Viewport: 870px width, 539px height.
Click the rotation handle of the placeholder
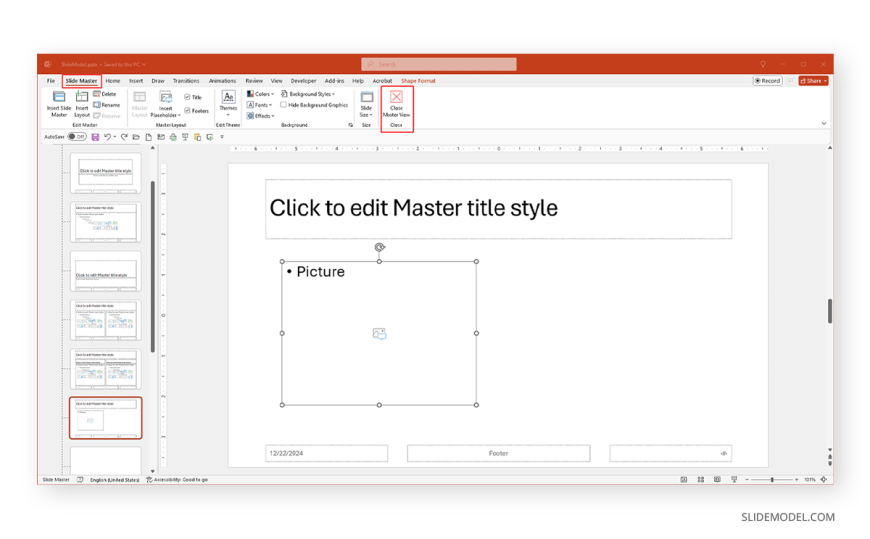pyautogui.click(x=380, y=248)
